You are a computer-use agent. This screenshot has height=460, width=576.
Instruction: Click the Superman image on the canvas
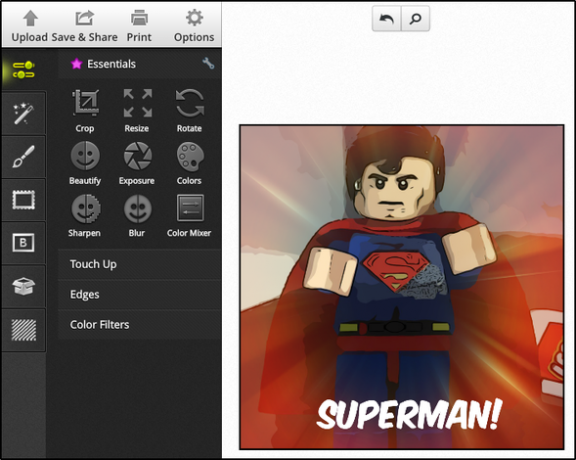point(402,287)
